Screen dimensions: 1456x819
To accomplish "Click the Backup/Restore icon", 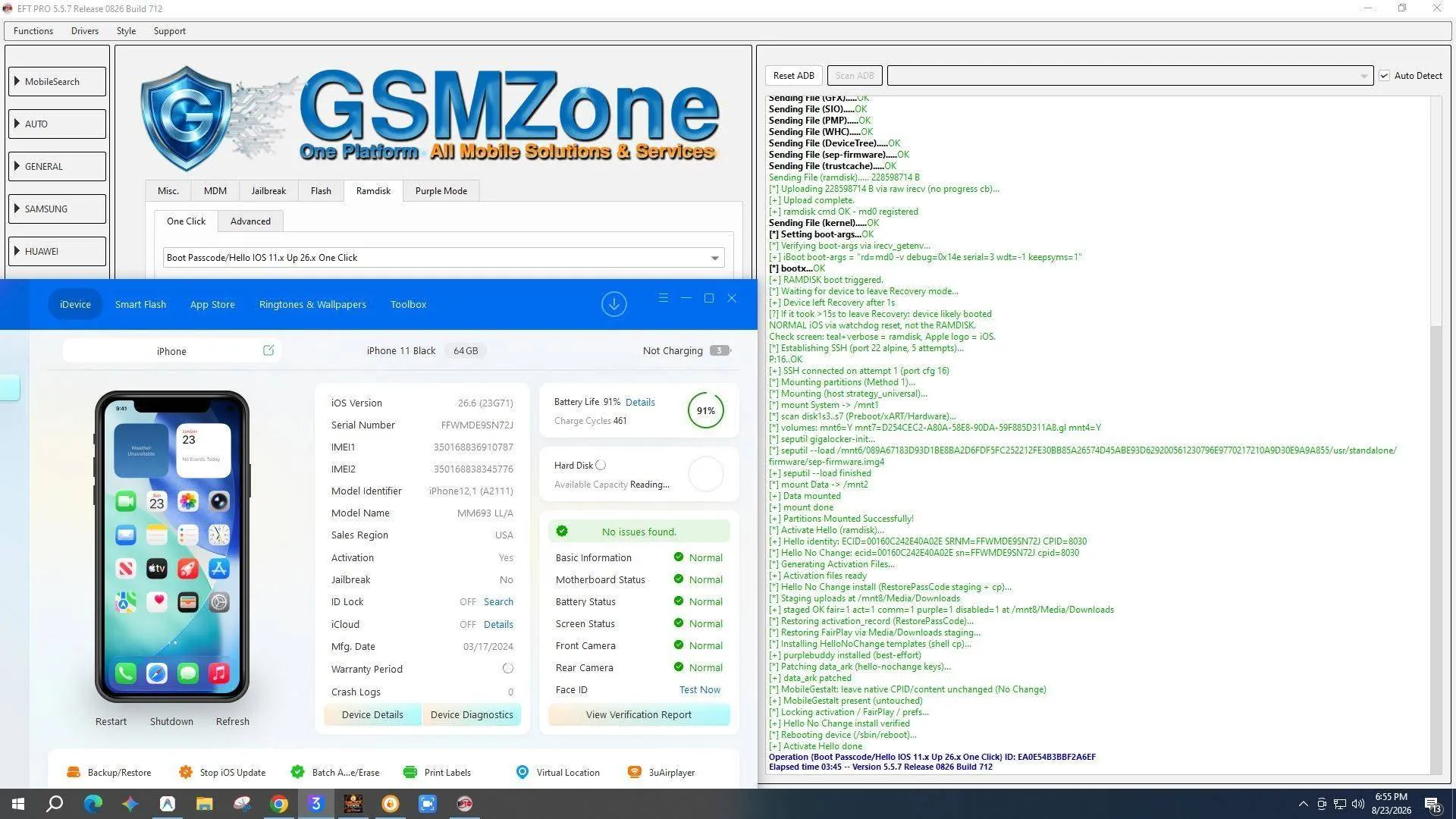I will [74, 772].
